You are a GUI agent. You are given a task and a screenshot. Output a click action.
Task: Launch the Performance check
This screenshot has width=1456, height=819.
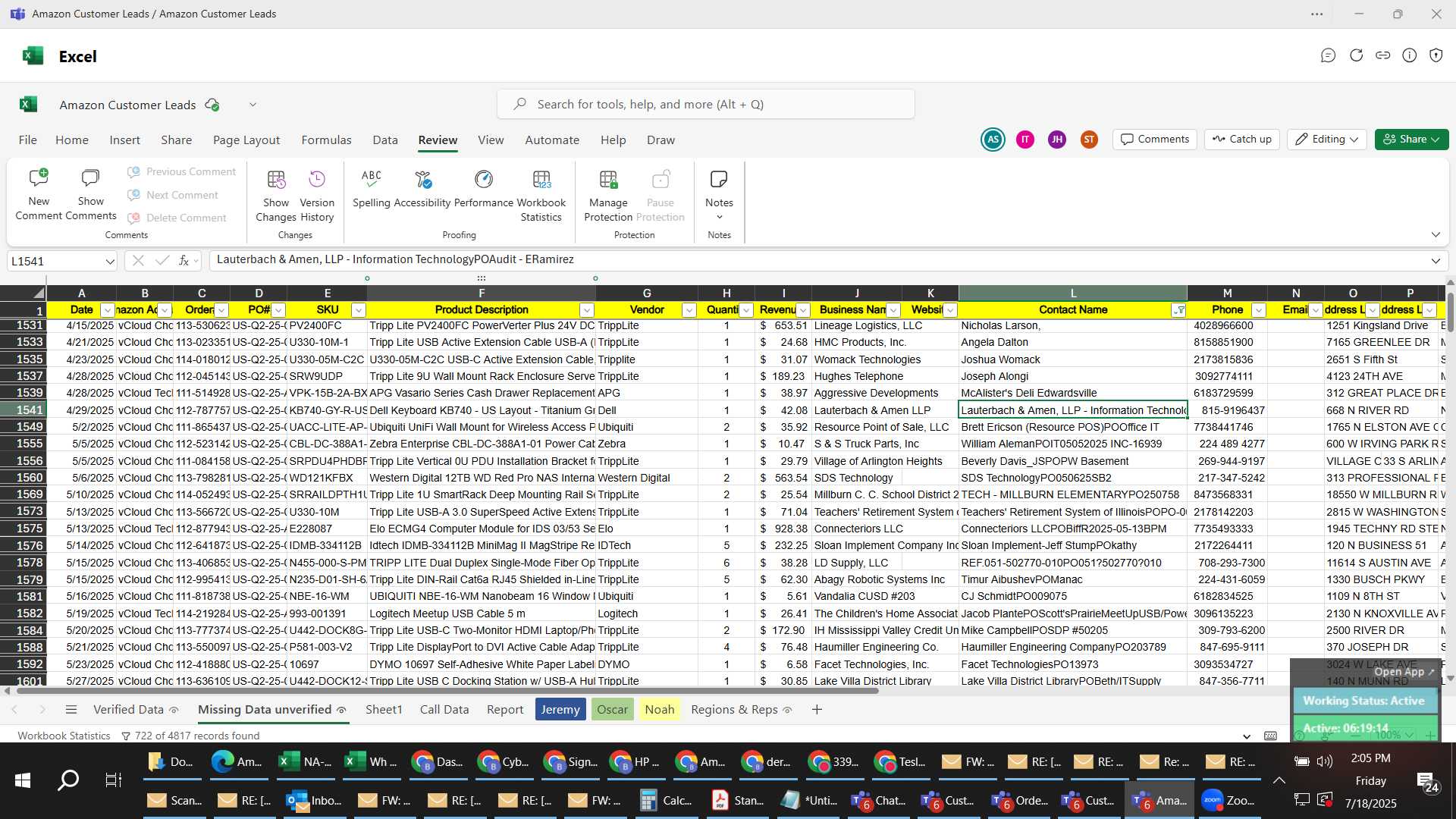pos(484,188)
